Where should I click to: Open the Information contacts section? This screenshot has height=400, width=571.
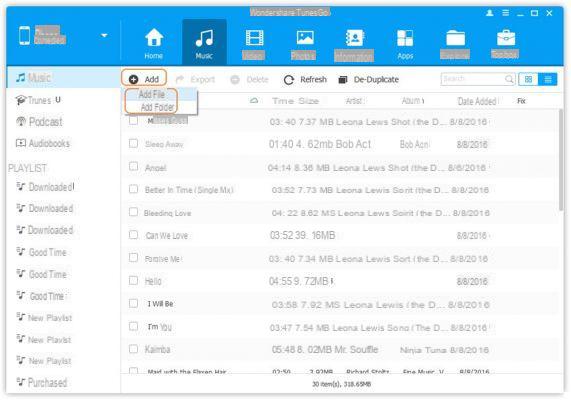(354, 44)
